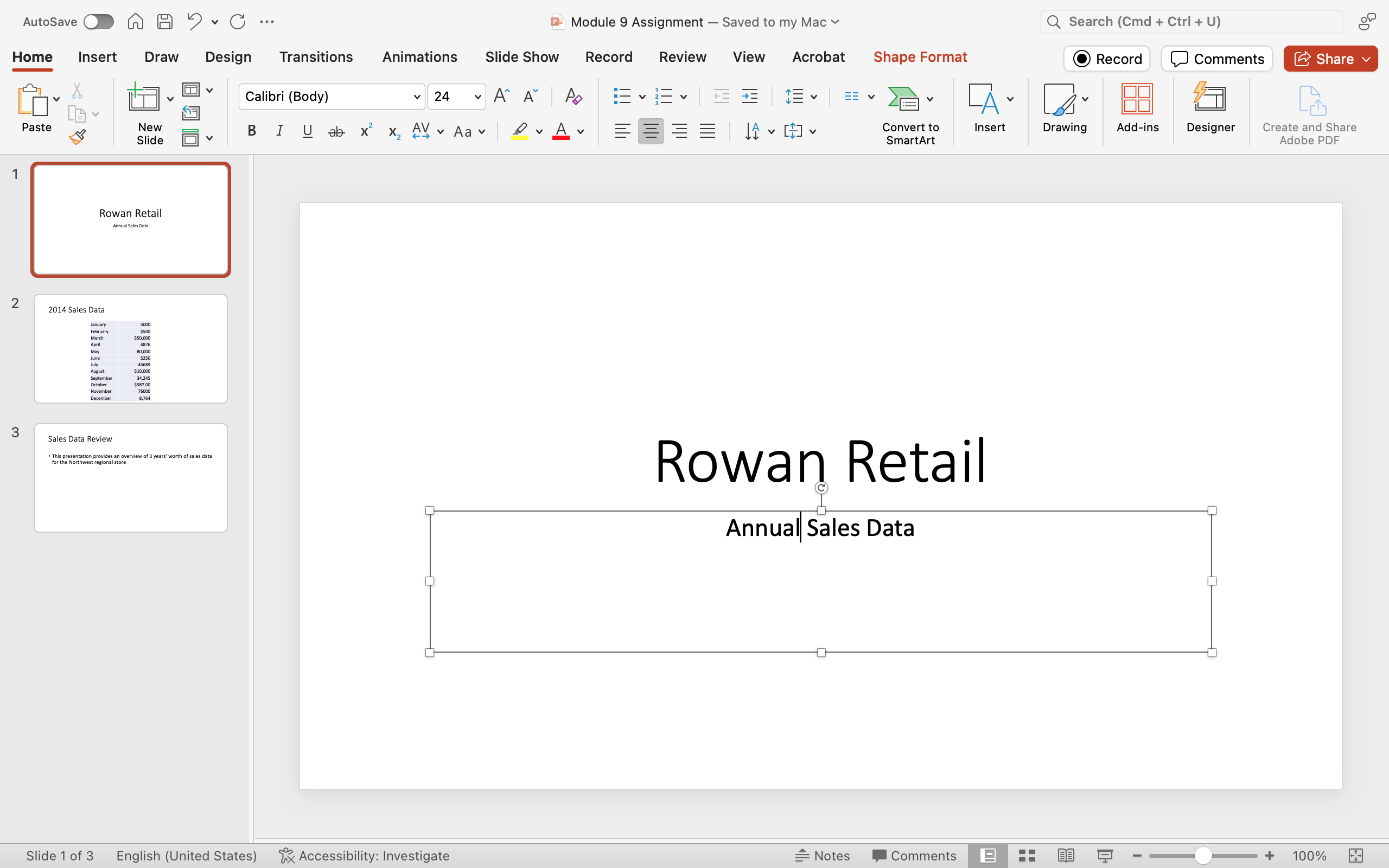
Task: Toggle Bold formatting
Action: coord(251,131)
